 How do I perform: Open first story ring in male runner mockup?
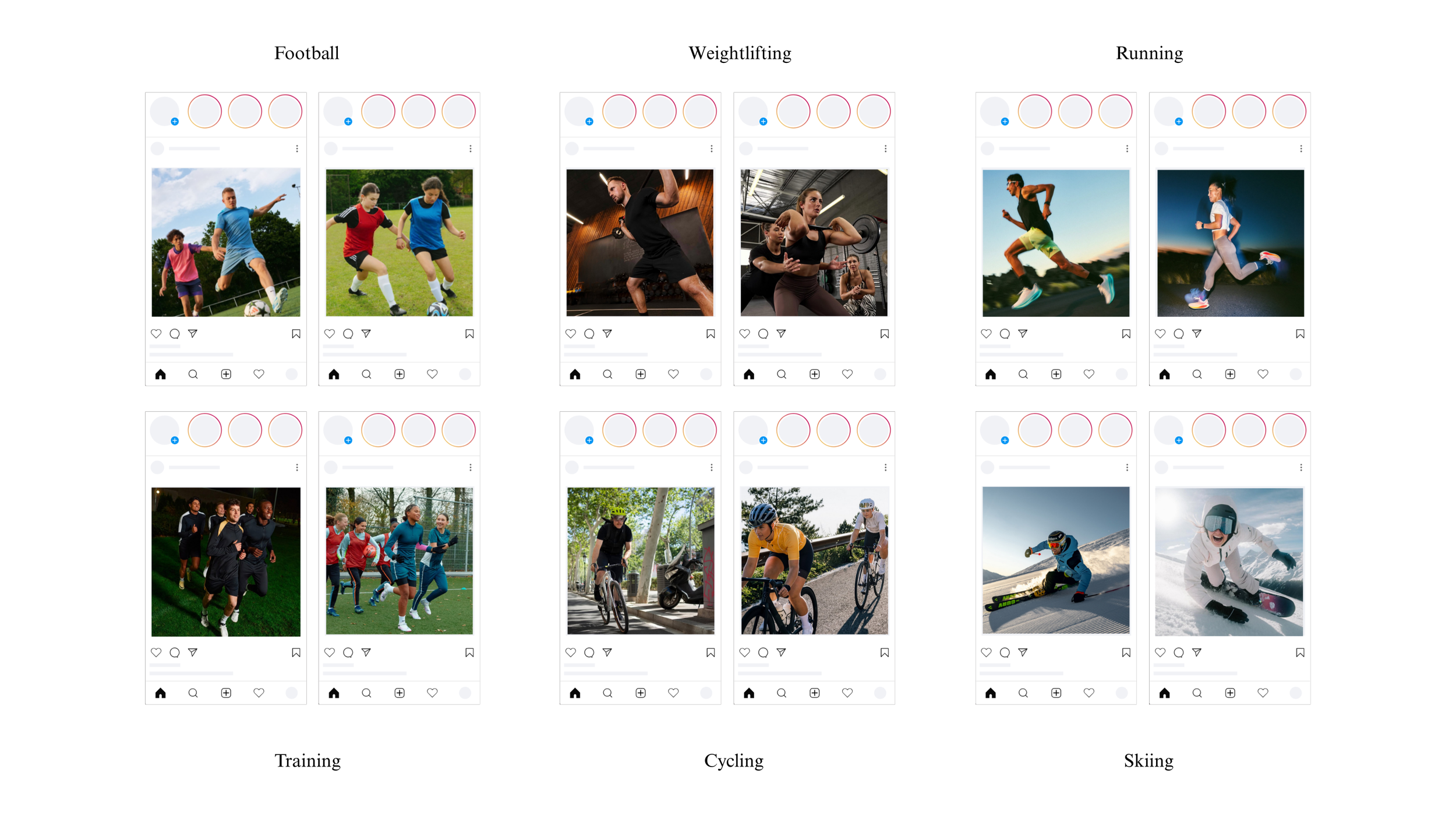[x=1035, y=111]
